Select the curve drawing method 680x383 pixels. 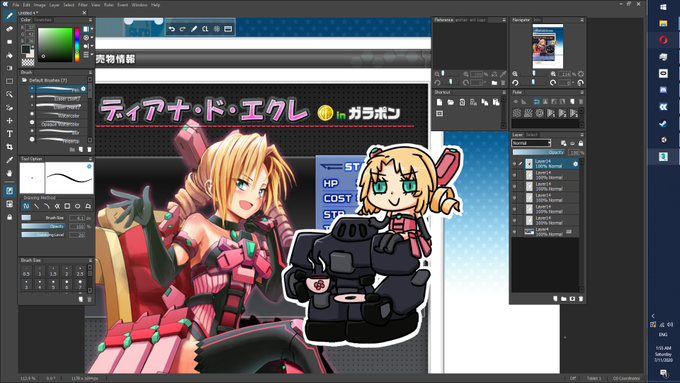pyautogui.click(x=47, y=206)
